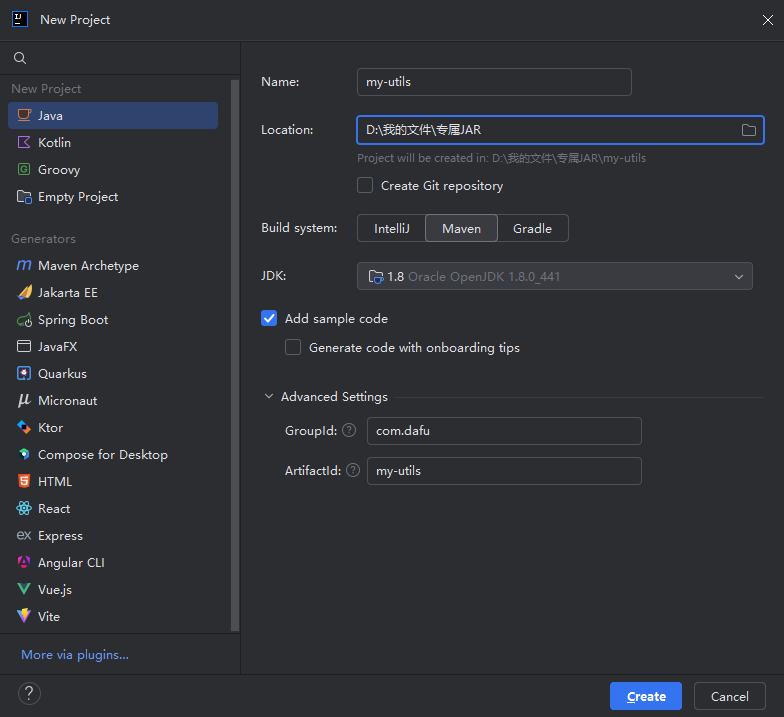Open More via plugins link

[75, 655]
